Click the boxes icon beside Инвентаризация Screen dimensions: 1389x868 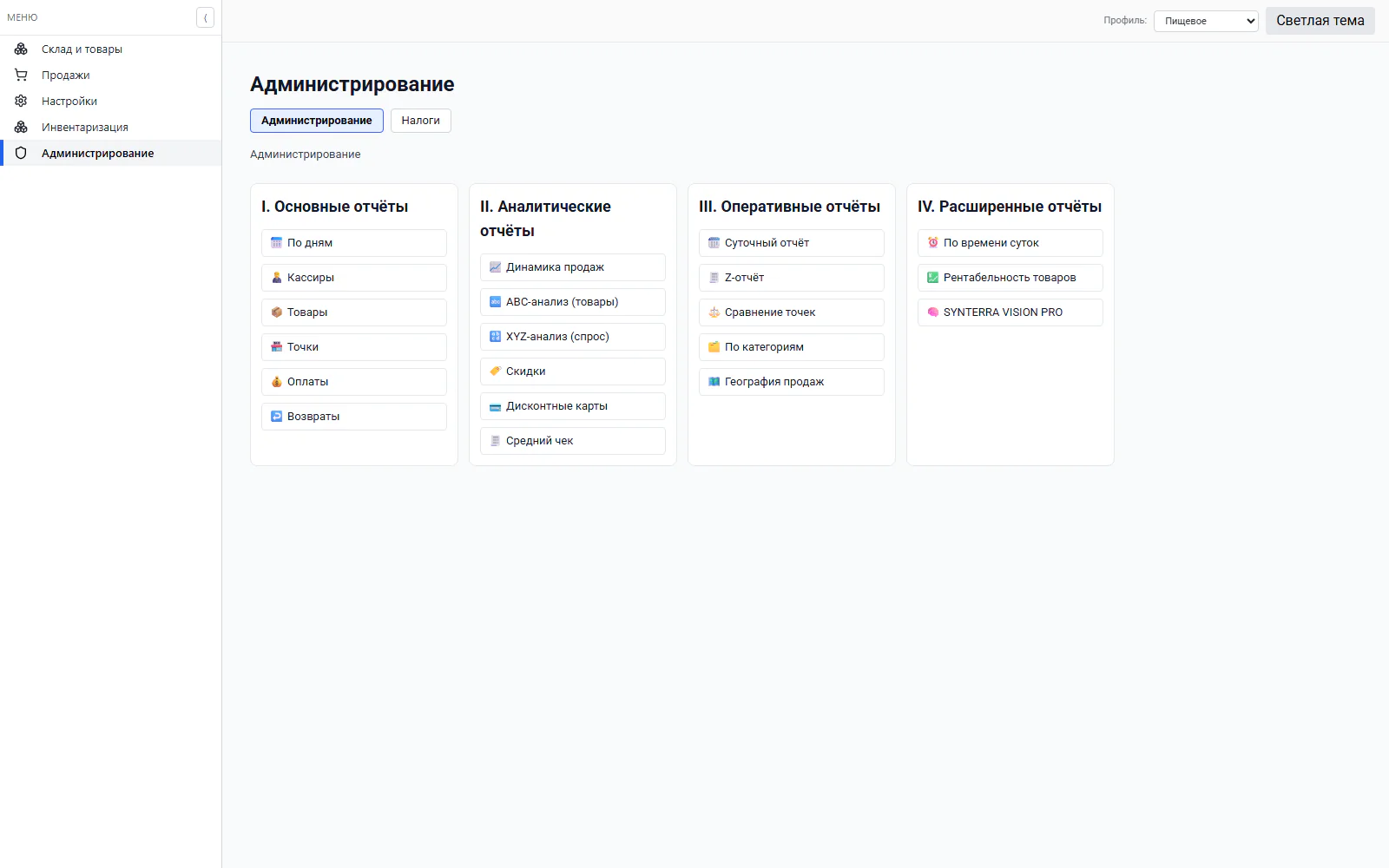[x=21, y=127]
